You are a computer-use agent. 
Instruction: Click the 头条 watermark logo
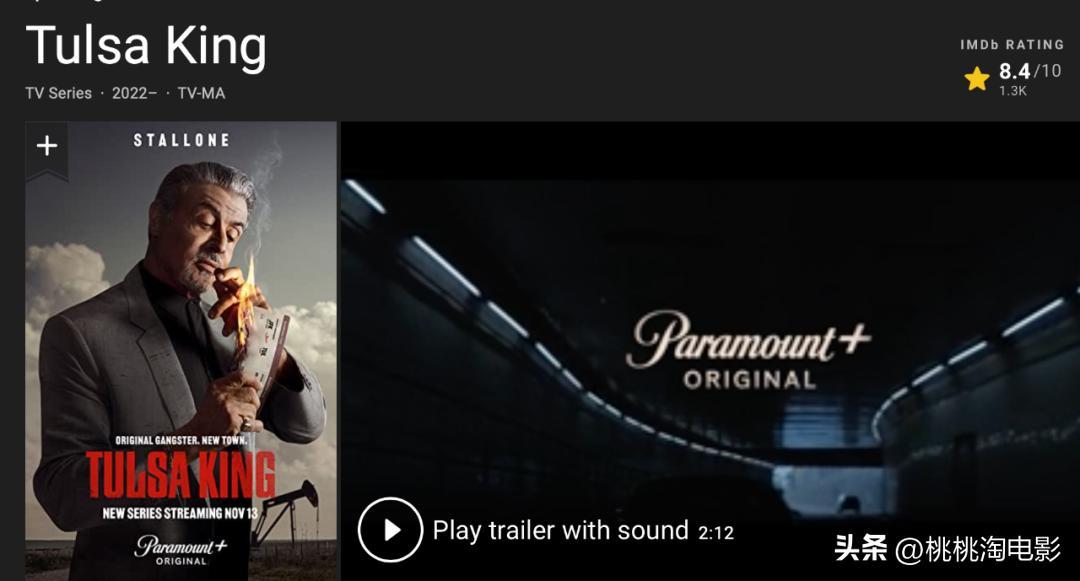point(861,549)
